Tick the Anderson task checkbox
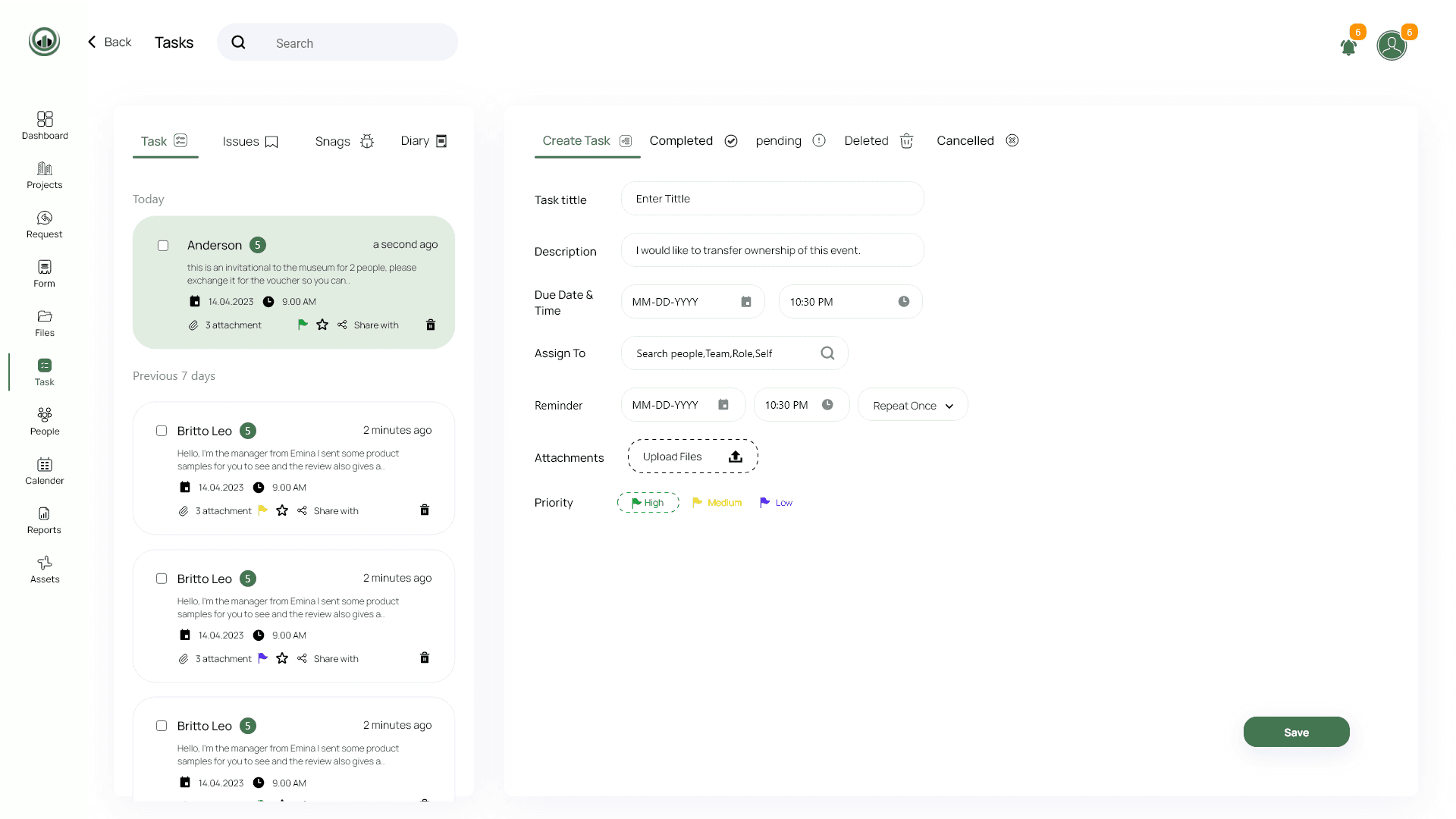Image resolution: width=1456 pixels, height=819 pixels. (163, 246)
